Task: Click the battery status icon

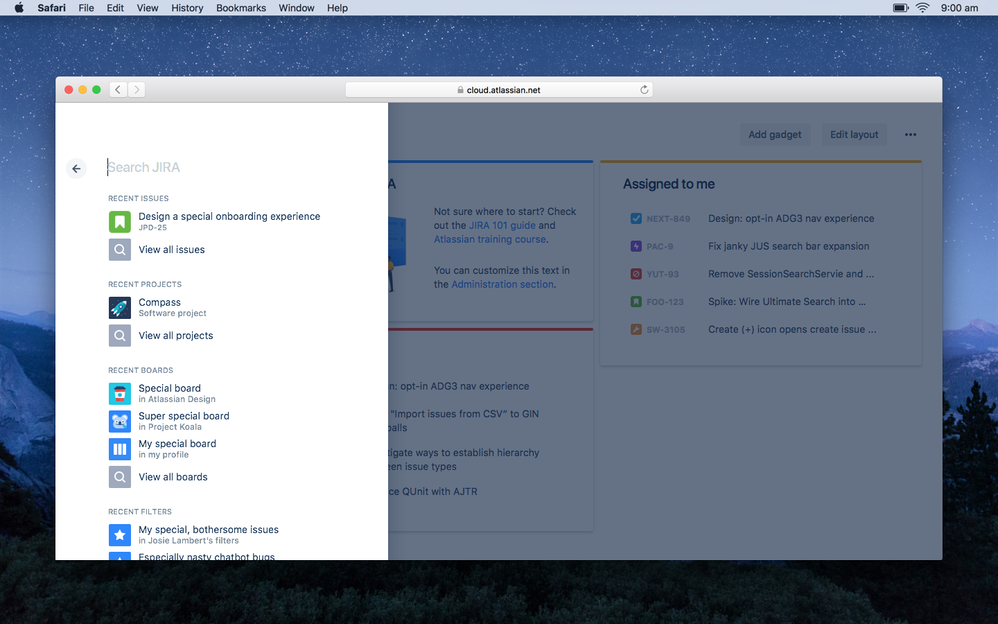Action: [901, 8]
